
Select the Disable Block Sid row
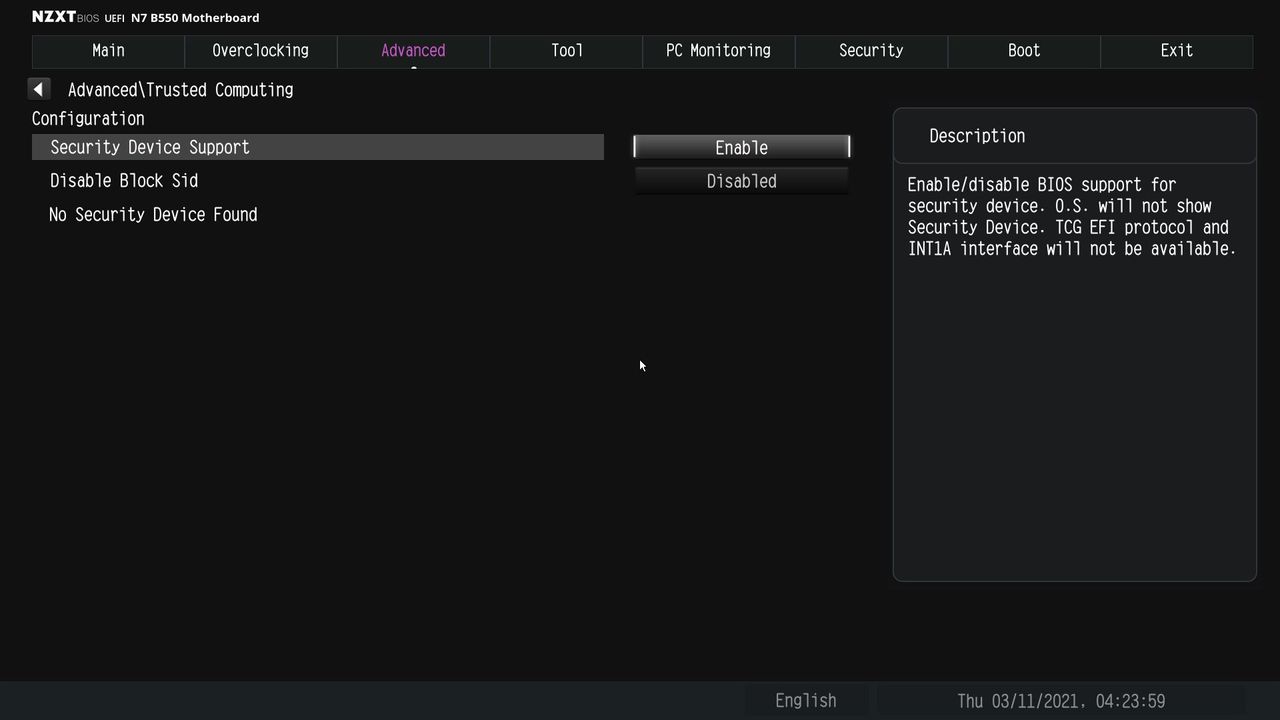[x=318, y=181]
